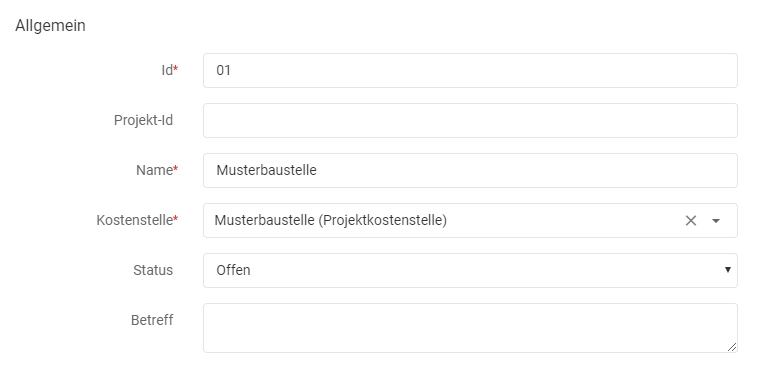Click the Id field label
The height and width of the screenshot is (367, 771).
(167, 71)
